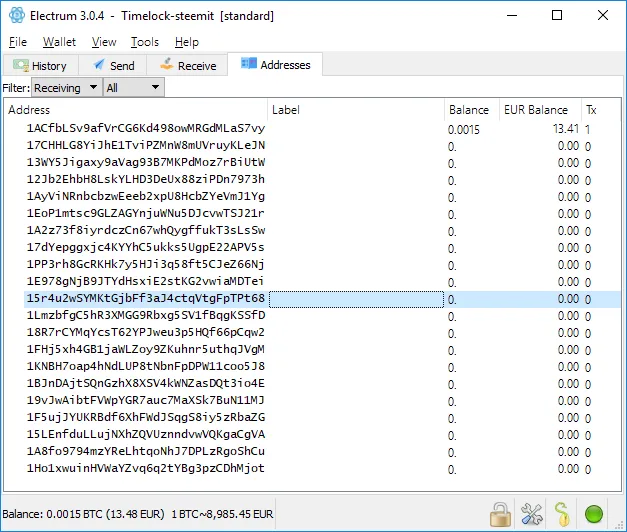This screenshot has height=532, width=627.
Task: Select address 12Jb2EhbH8LskYLHD3DeUx88ziPDn7973h
Action: [x=146, y=179]
